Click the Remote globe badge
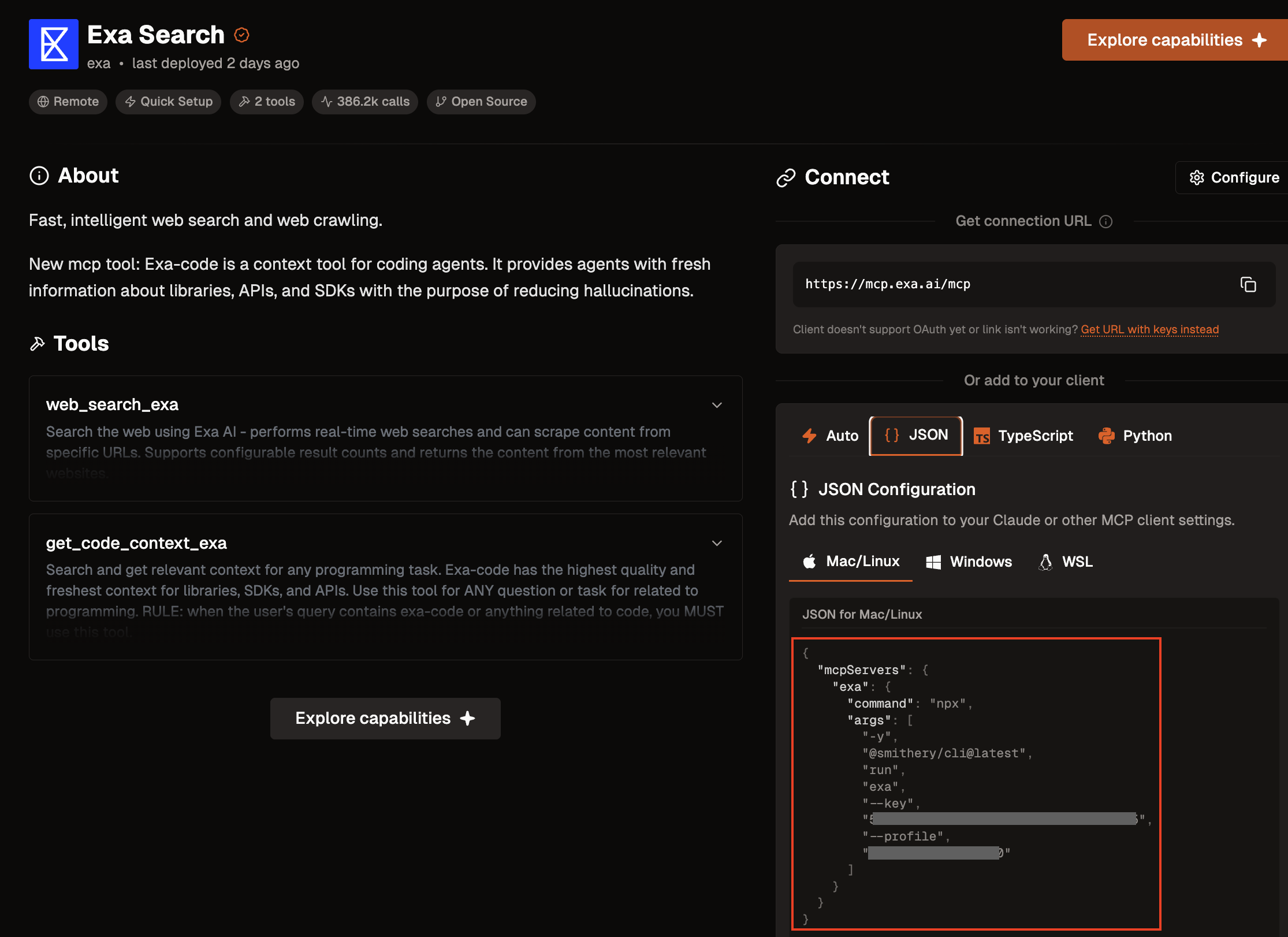Screen dimensions: 1288x937 click(x=68, y=102)
